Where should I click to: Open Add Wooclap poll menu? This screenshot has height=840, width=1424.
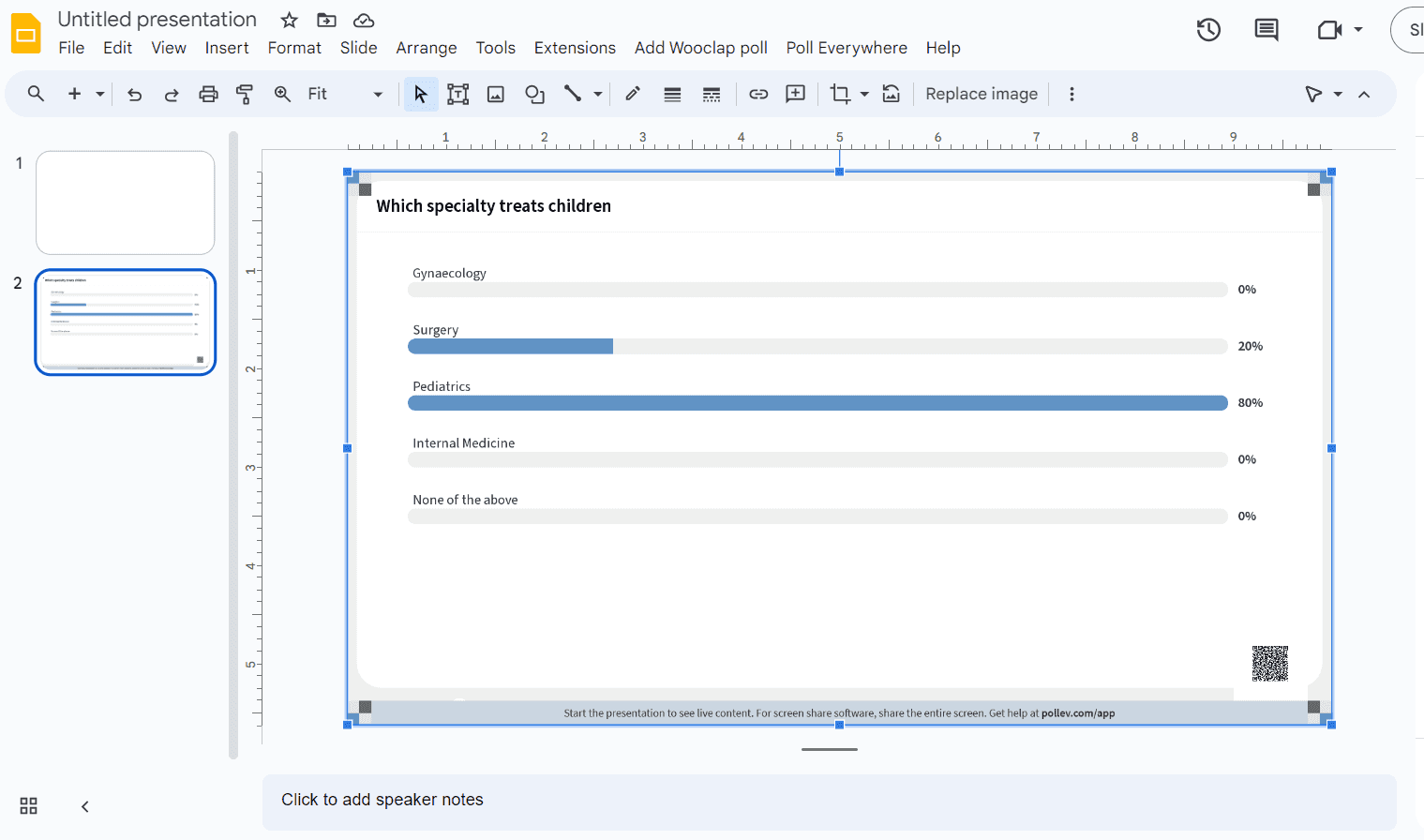coord(701,48)
